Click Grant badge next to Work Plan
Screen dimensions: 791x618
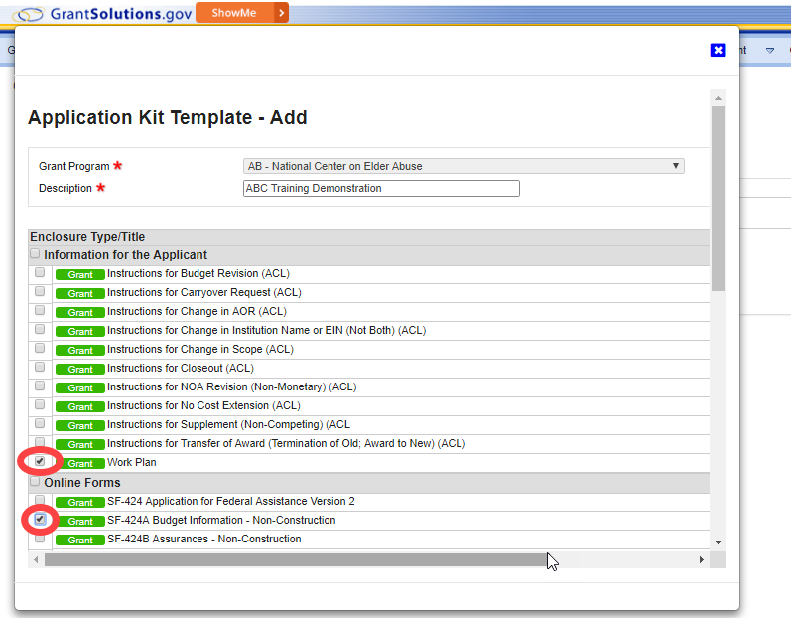point(80,463)
